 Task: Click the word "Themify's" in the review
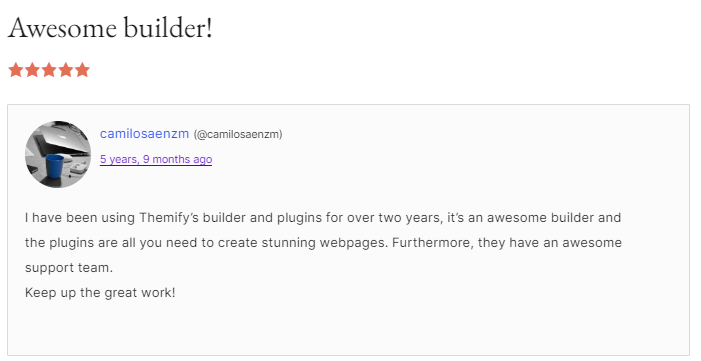click(x=169, y=217)
